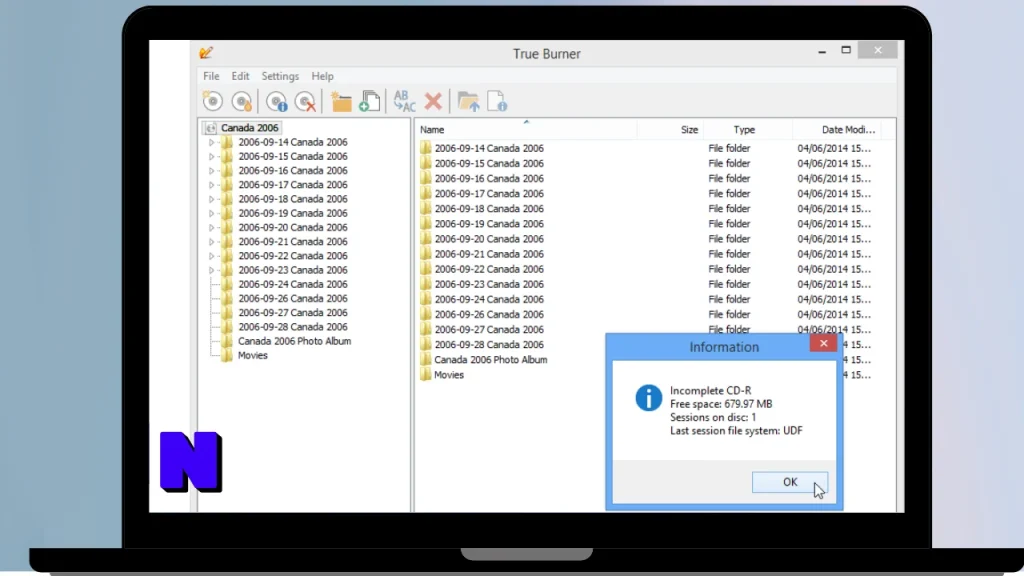Maximize the True Burner window
The image size is (1024, 576).
(x=846, y=50)
